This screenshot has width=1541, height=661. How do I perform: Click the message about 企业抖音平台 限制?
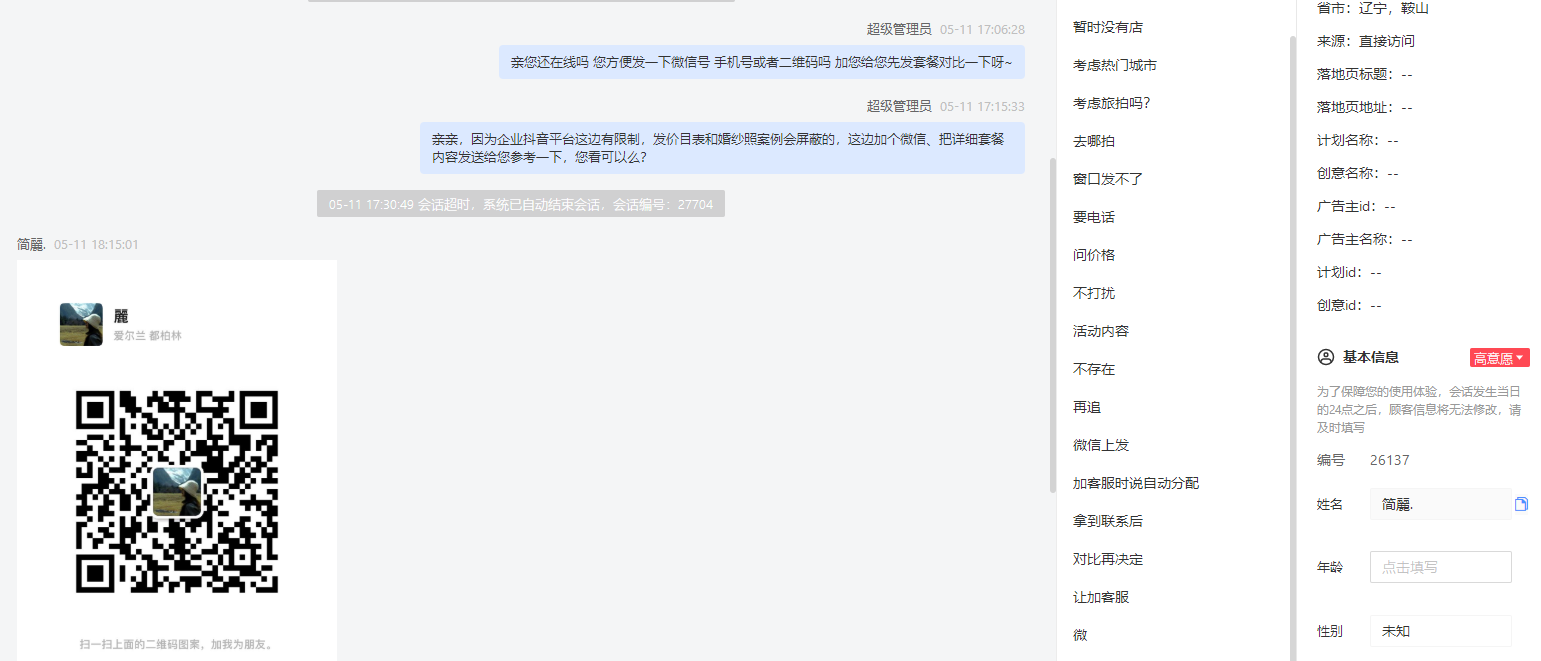[722, 148]
